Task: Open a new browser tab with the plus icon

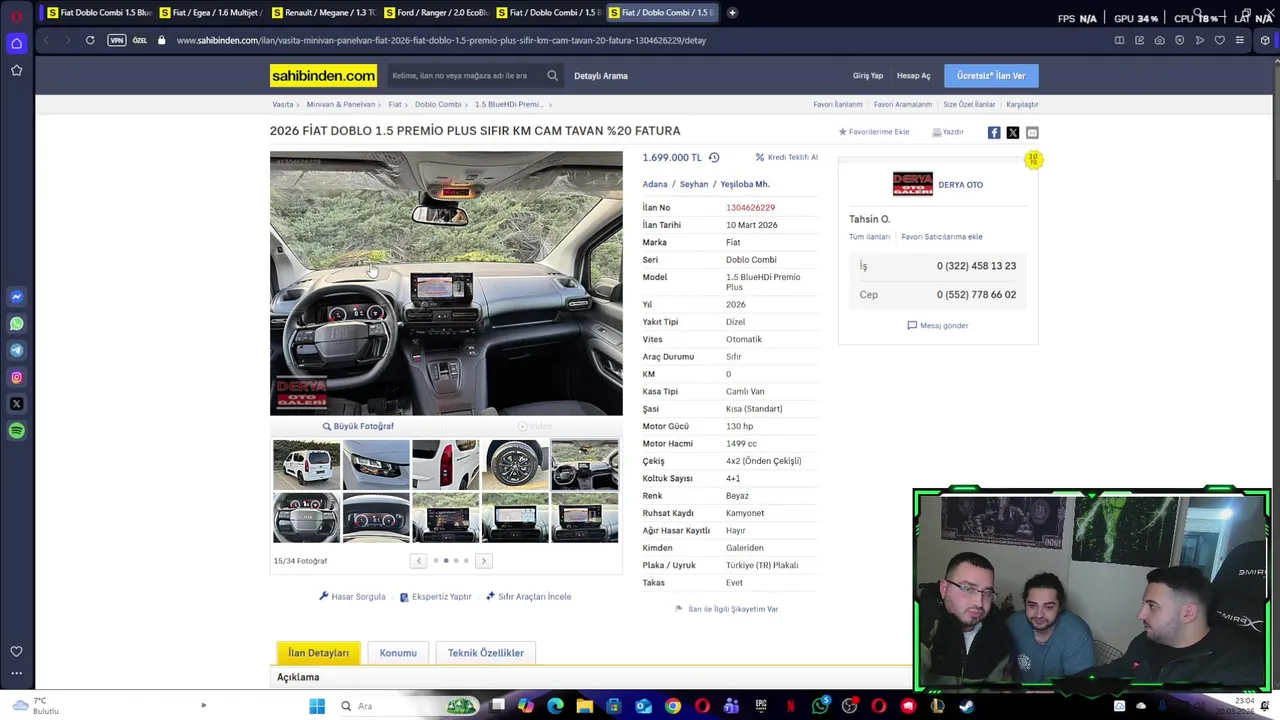Action: point(732,12)
